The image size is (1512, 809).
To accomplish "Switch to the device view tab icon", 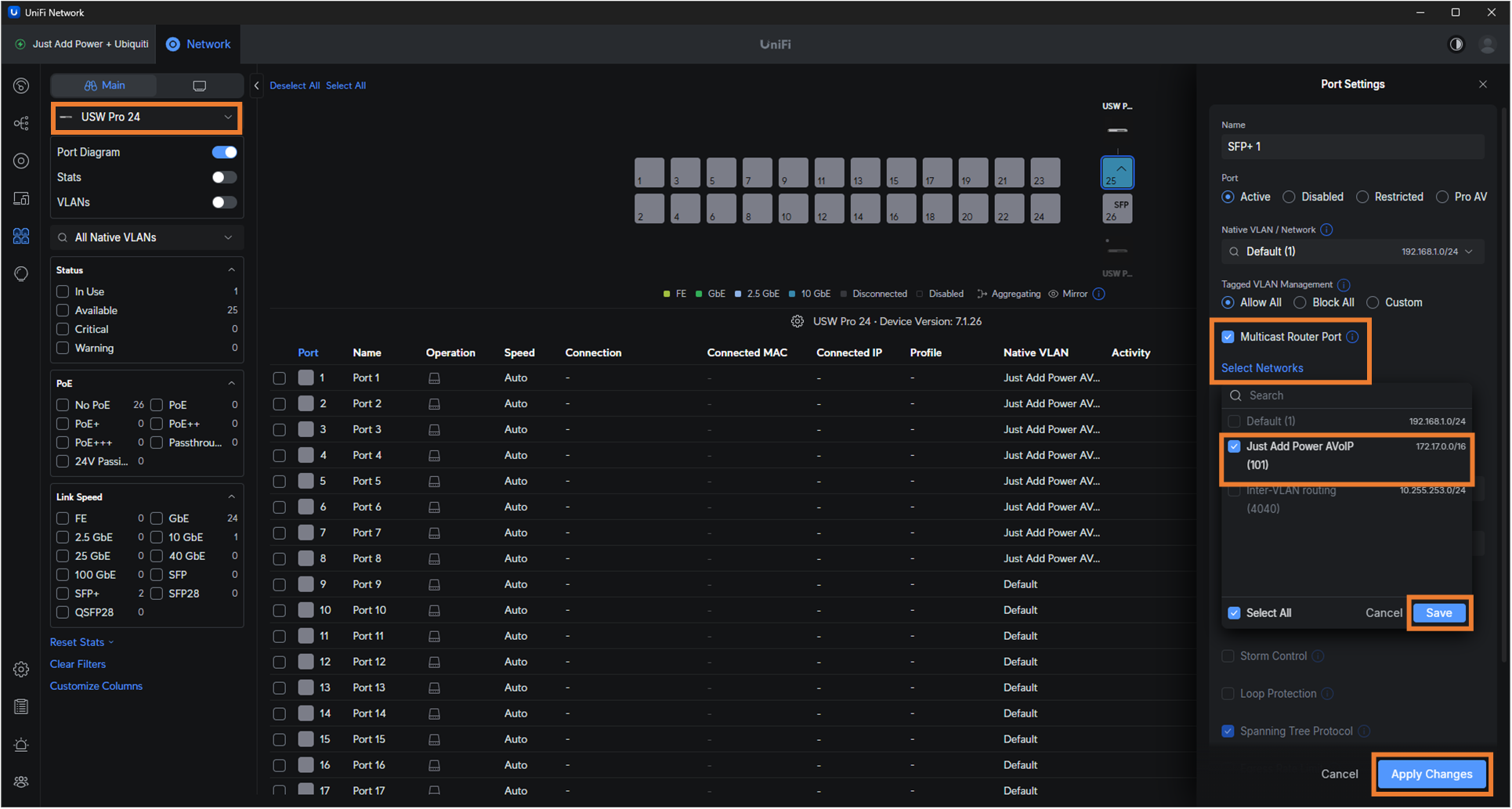I will 199,85.
